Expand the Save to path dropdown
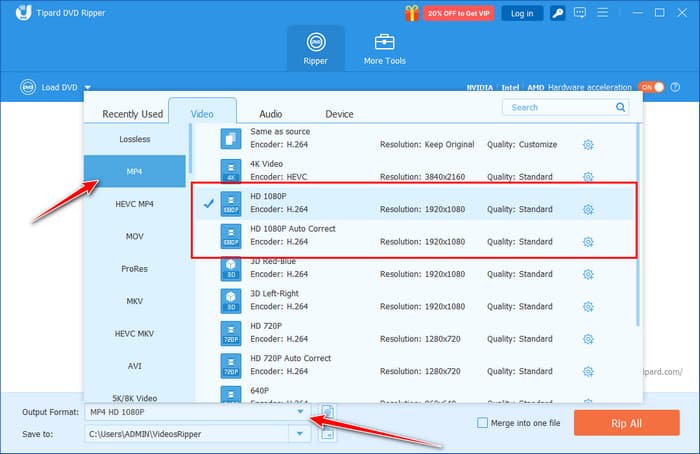This screenshot has width=700, height=454. [299, 433]
